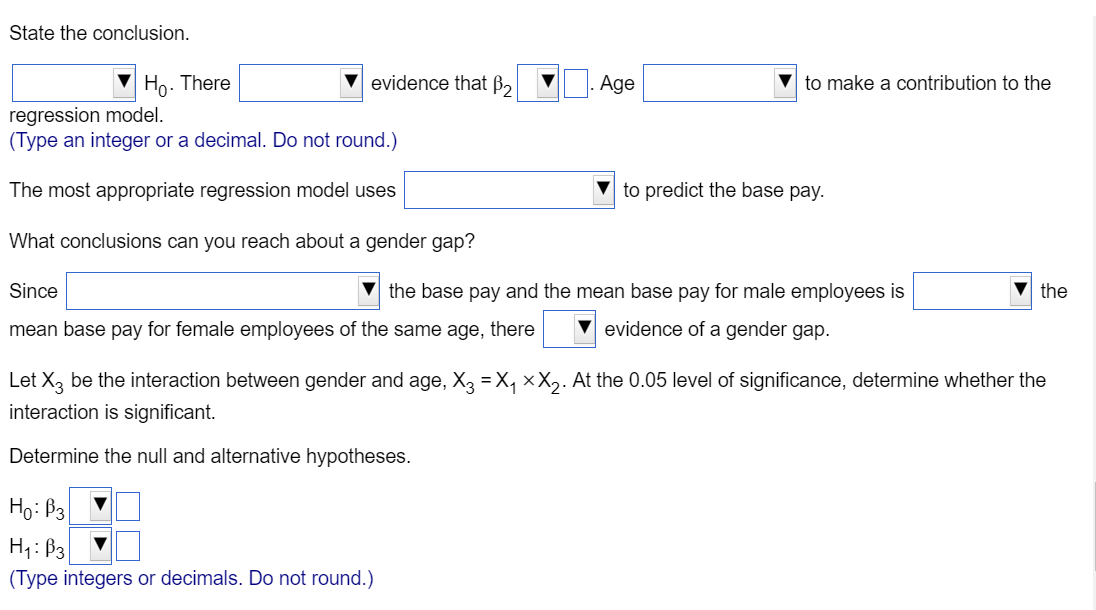The width and height of the screenshot is (1096, 610).
Task: Open the dropdown following the word Since
Action: pyautogui.click(x=220, y=290)
